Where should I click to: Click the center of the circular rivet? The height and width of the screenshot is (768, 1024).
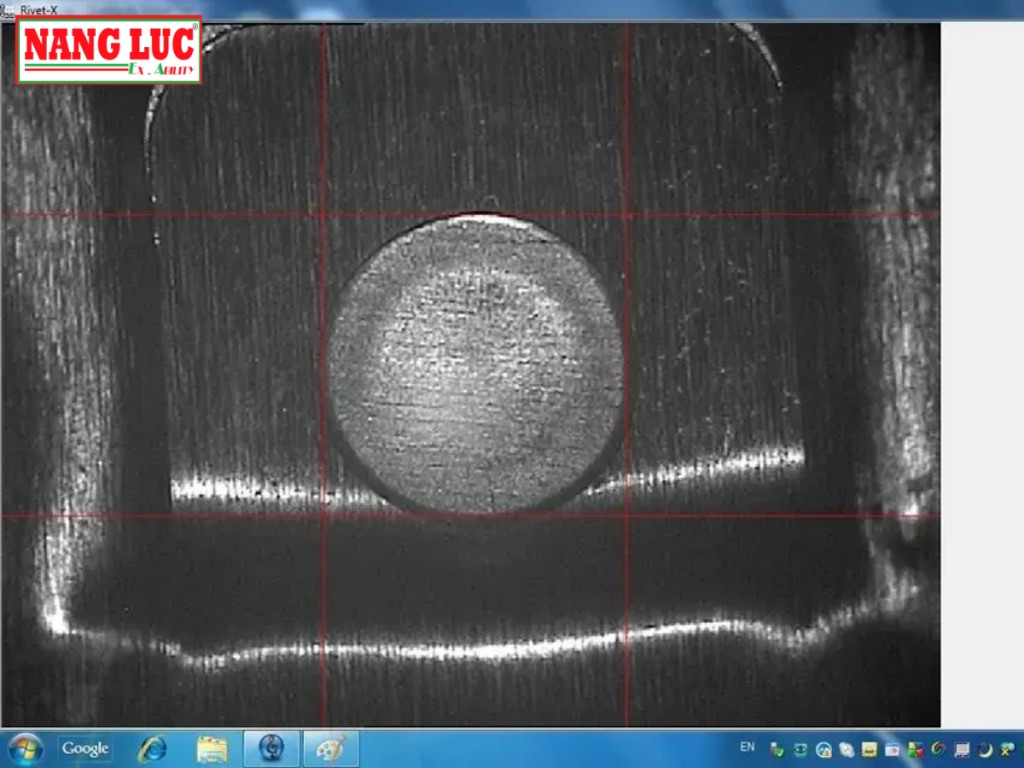click(x=476, y=363)
